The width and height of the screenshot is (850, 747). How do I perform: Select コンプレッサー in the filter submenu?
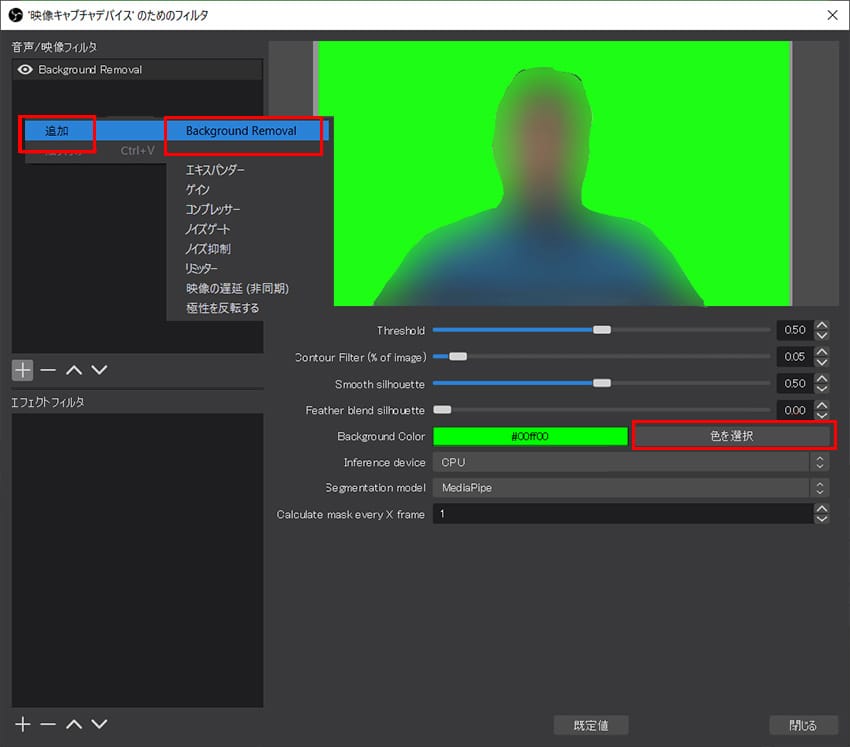click(213, 209)
